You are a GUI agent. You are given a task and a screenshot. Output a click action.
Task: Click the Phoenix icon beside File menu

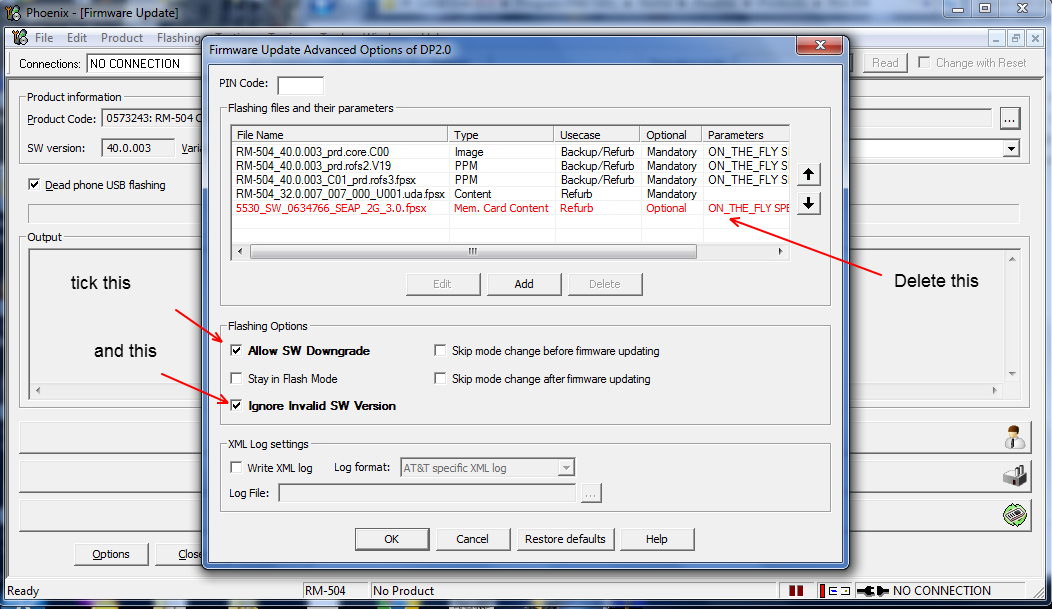pos(20,38)
